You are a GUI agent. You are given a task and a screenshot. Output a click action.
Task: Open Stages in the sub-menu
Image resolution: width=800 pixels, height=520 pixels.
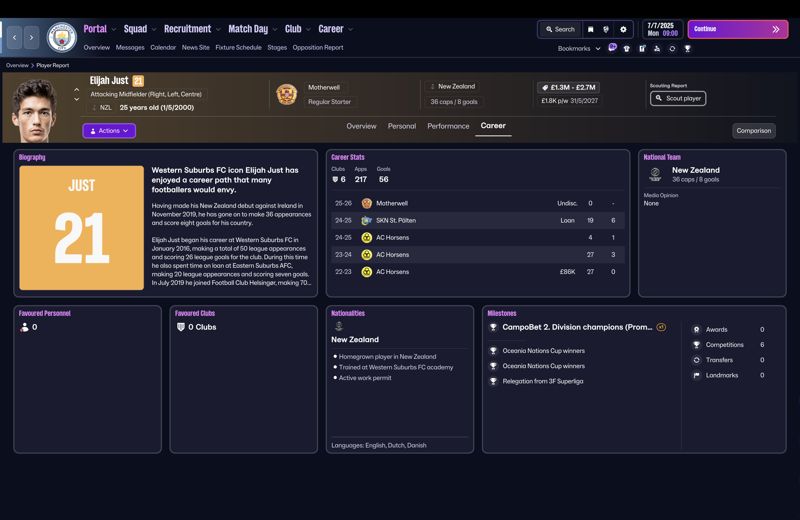[x=277, y=47]
